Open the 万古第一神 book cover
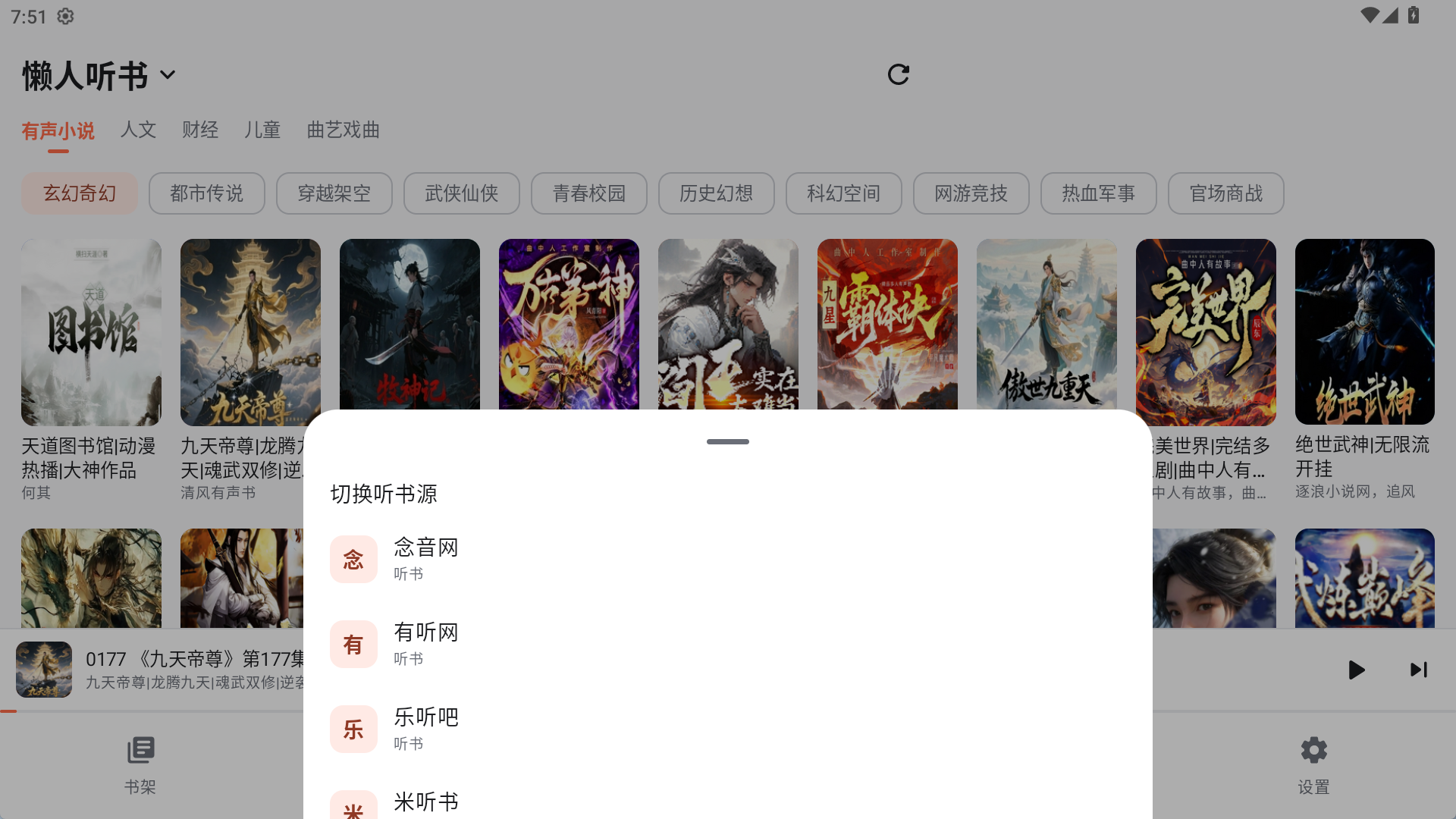The image size is (1456, 819). pos(569,325)
